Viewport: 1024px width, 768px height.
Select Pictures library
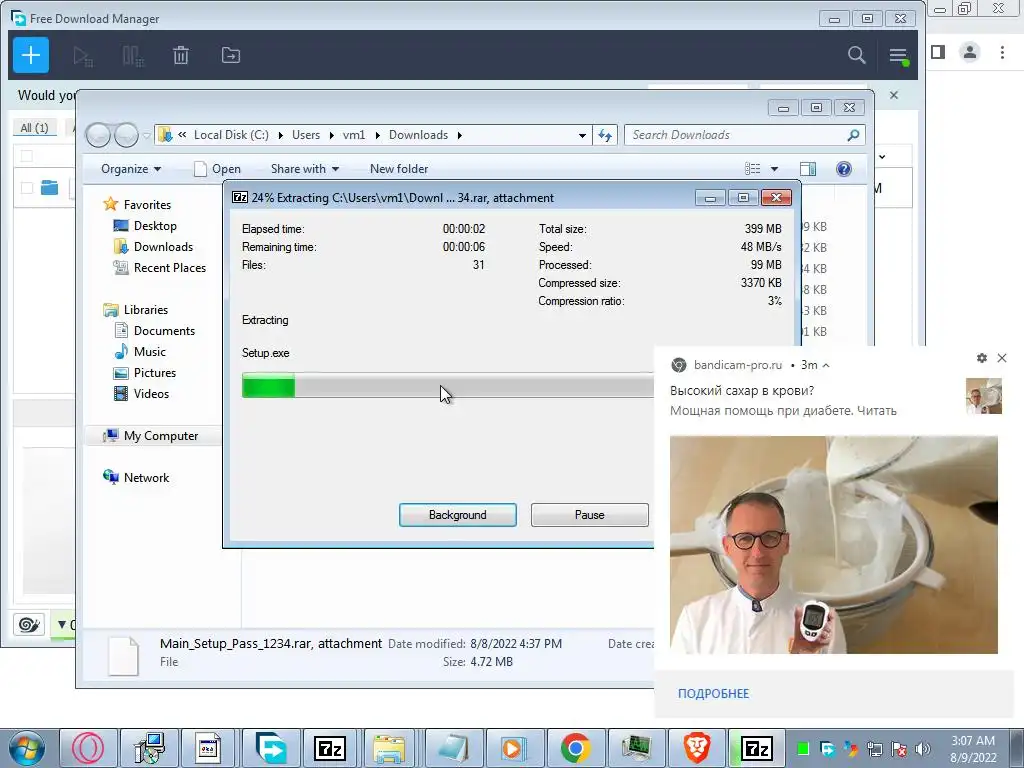145,372
